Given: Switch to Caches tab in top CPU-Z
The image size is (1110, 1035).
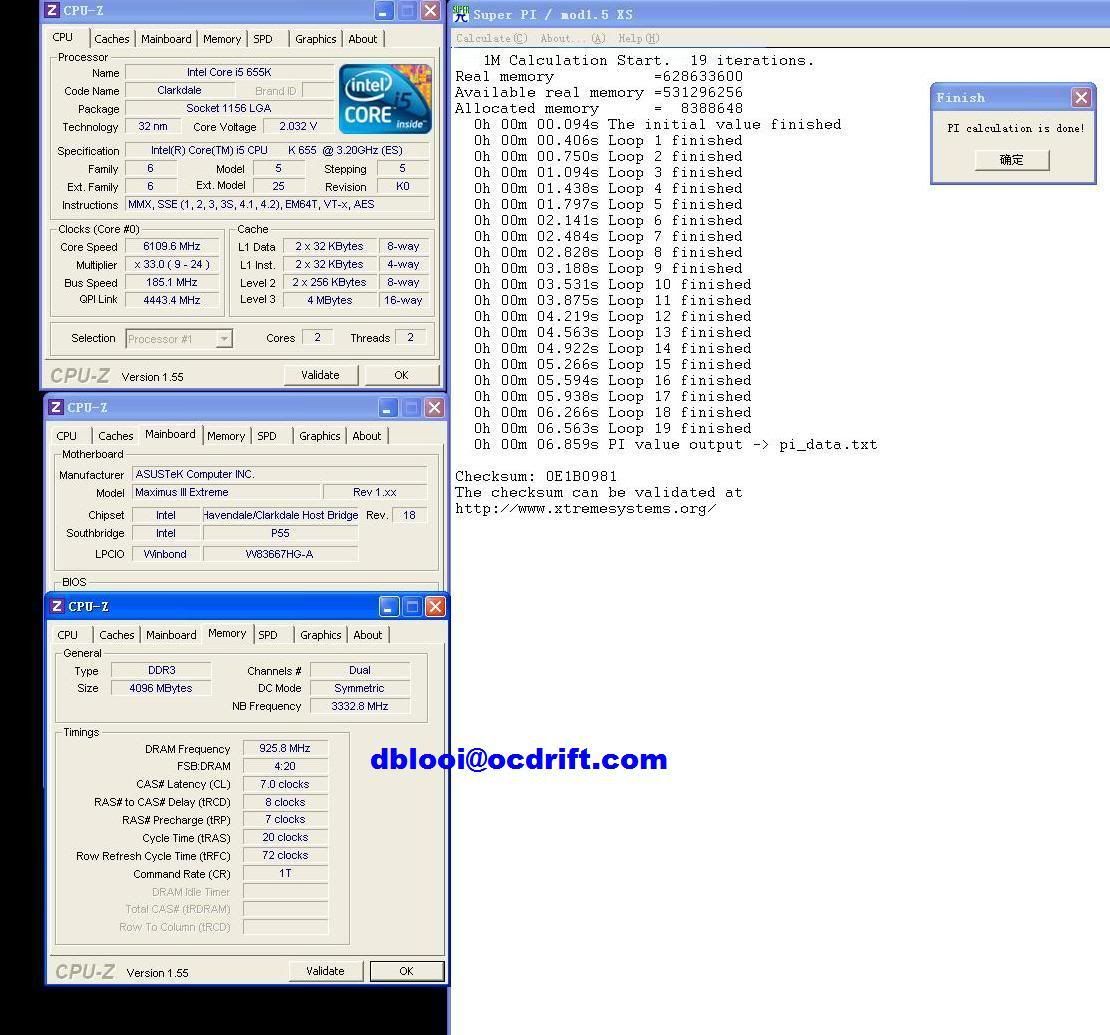Looking at the screenshot, I should tap(112, 39).
